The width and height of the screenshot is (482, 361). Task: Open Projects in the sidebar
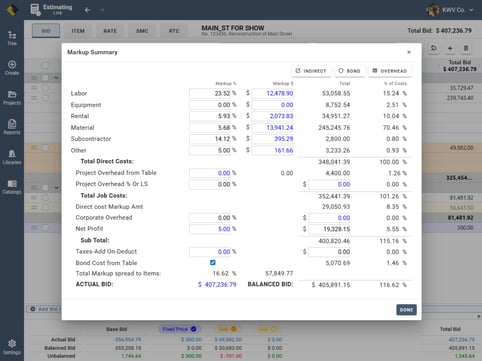12,98
